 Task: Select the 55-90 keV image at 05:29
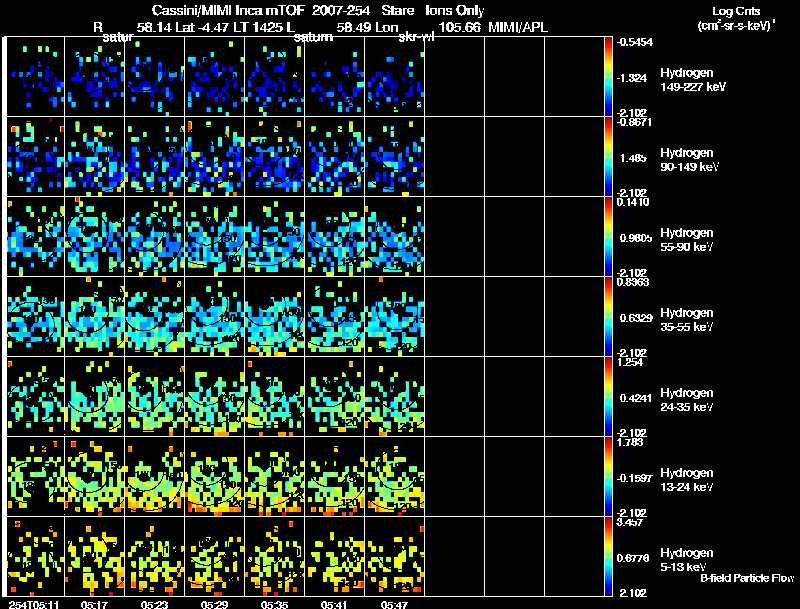(x=214, y=236)
